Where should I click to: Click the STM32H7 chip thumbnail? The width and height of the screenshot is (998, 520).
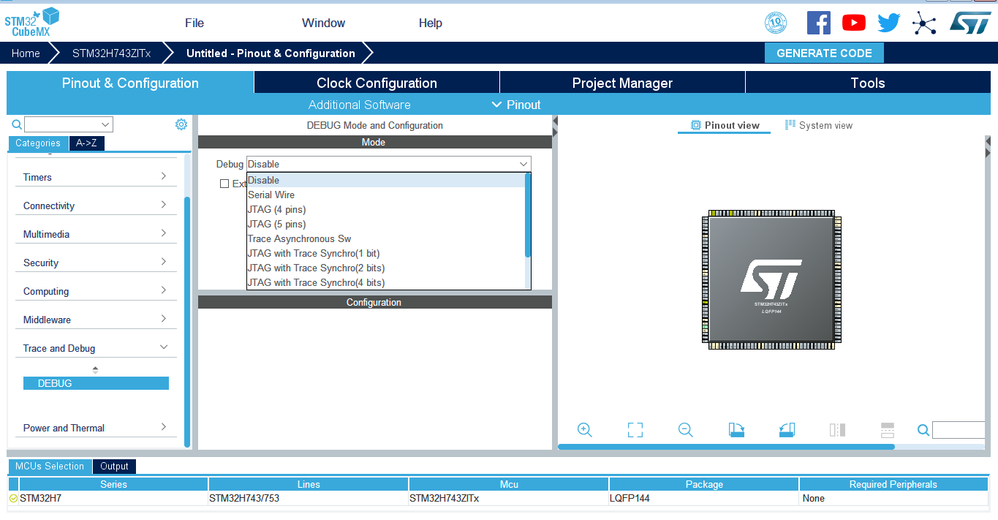tap(771, 279)
